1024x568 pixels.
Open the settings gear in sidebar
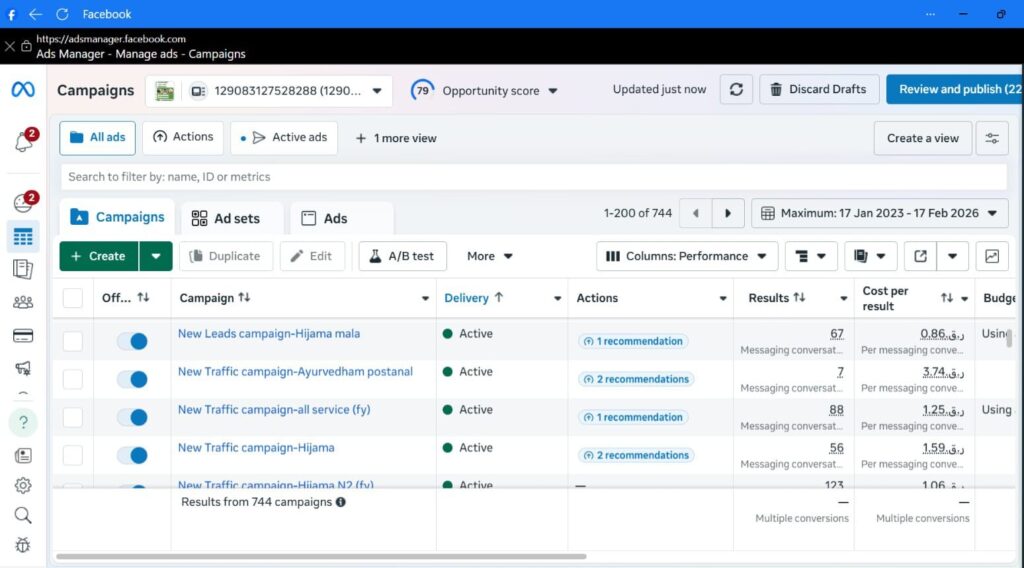point(23,485)
